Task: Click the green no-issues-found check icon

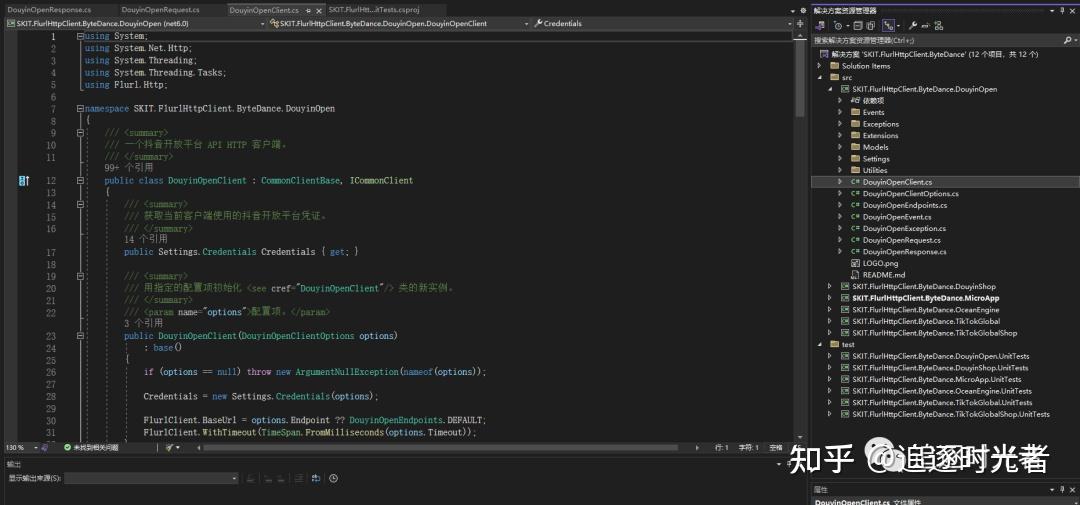Action: 68,448
